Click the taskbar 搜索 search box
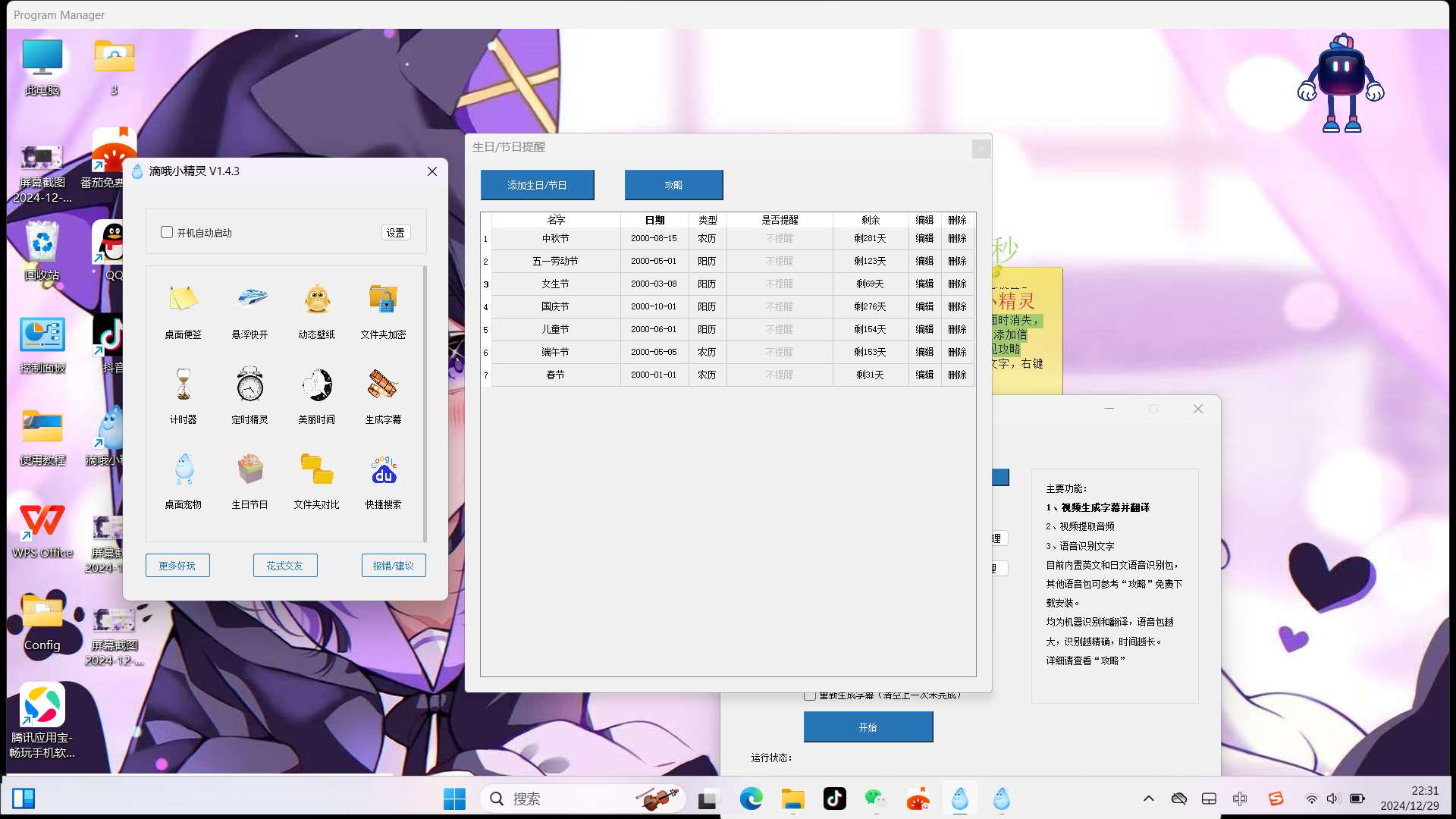1456x819 pixels. tap(582, 799)
